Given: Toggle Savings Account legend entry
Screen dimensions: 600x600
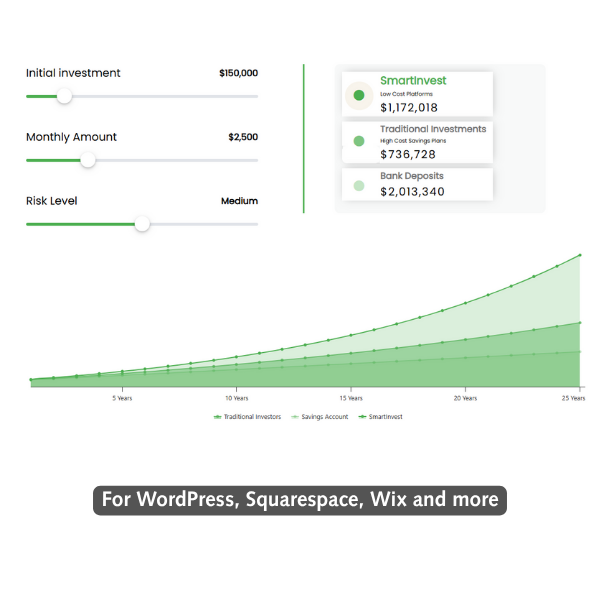Looking at the screenshot, I should point(320,417).
